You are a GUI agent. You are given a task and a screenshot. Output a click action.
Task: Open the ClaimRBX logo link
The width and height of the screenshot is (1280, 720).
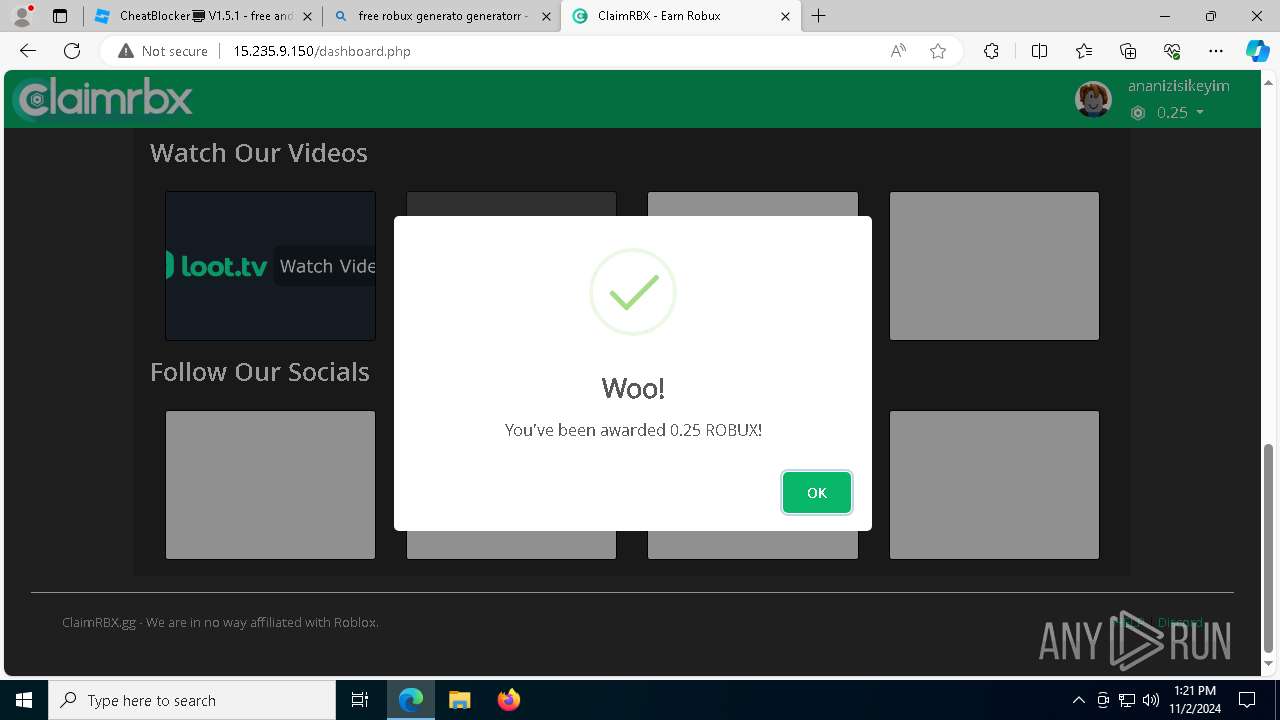click(x=104, y=99)
